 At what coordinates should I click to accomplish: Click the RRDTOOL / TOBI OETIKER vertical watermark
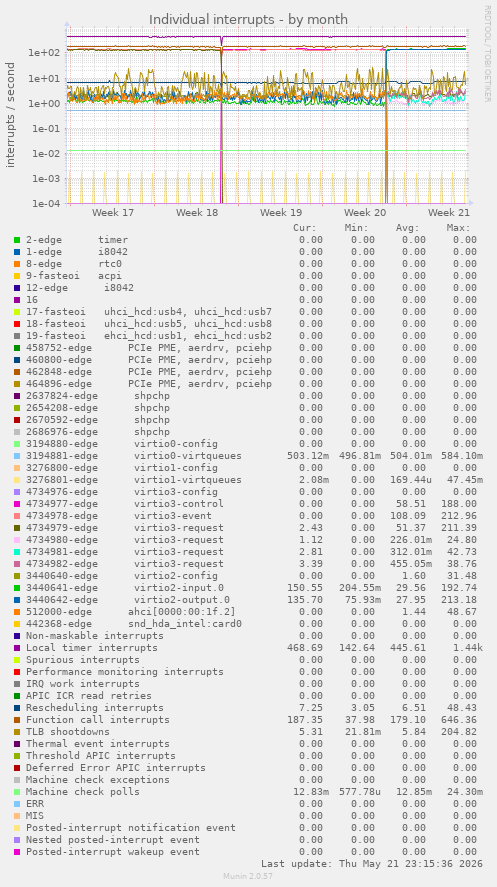point(487,53)
